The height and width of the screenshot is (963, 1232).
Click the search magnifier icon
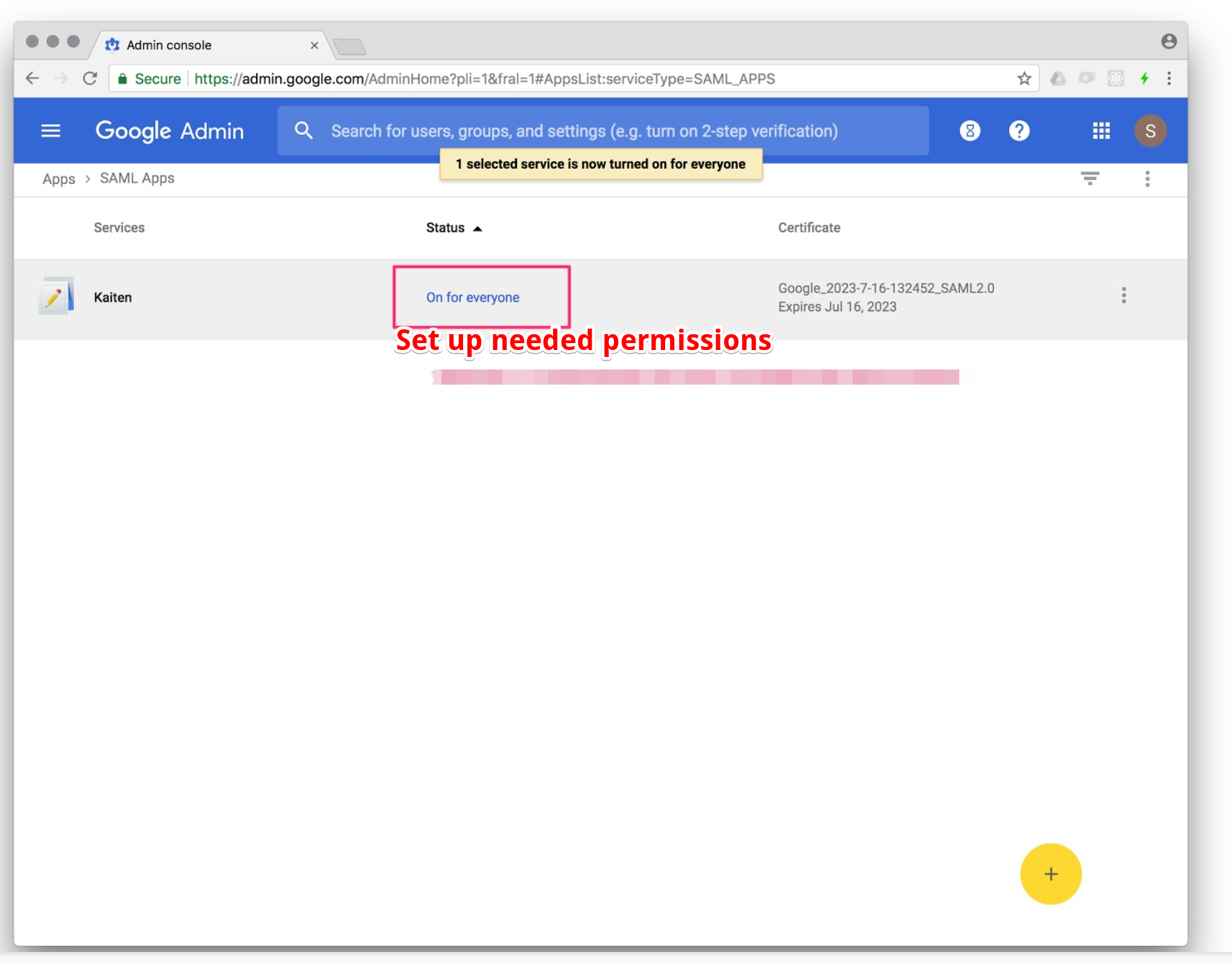pos(303,131)
